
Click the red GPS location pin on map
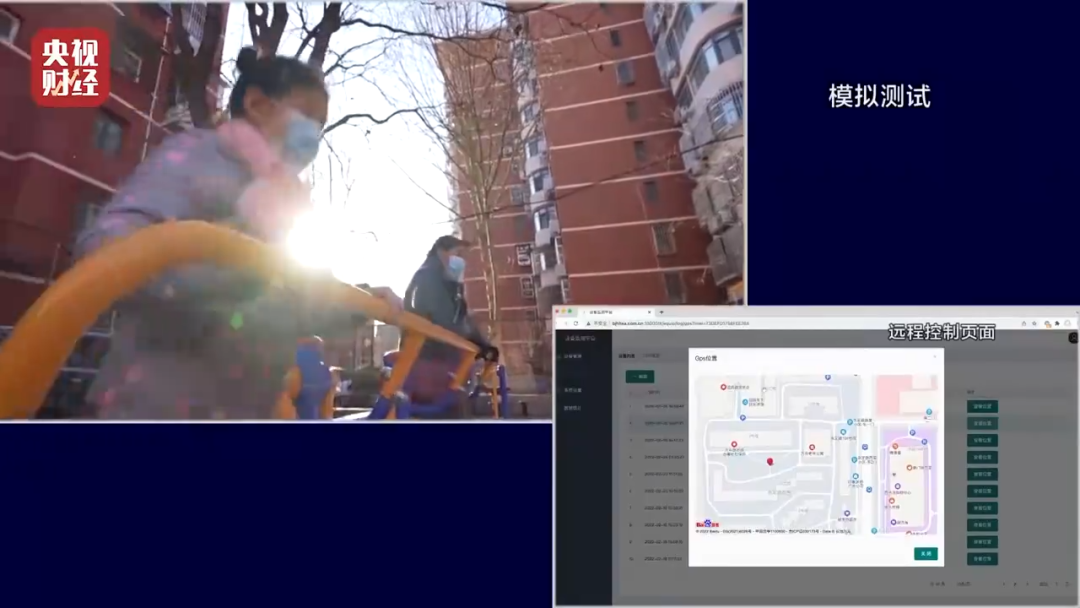(x=769, y=461)
